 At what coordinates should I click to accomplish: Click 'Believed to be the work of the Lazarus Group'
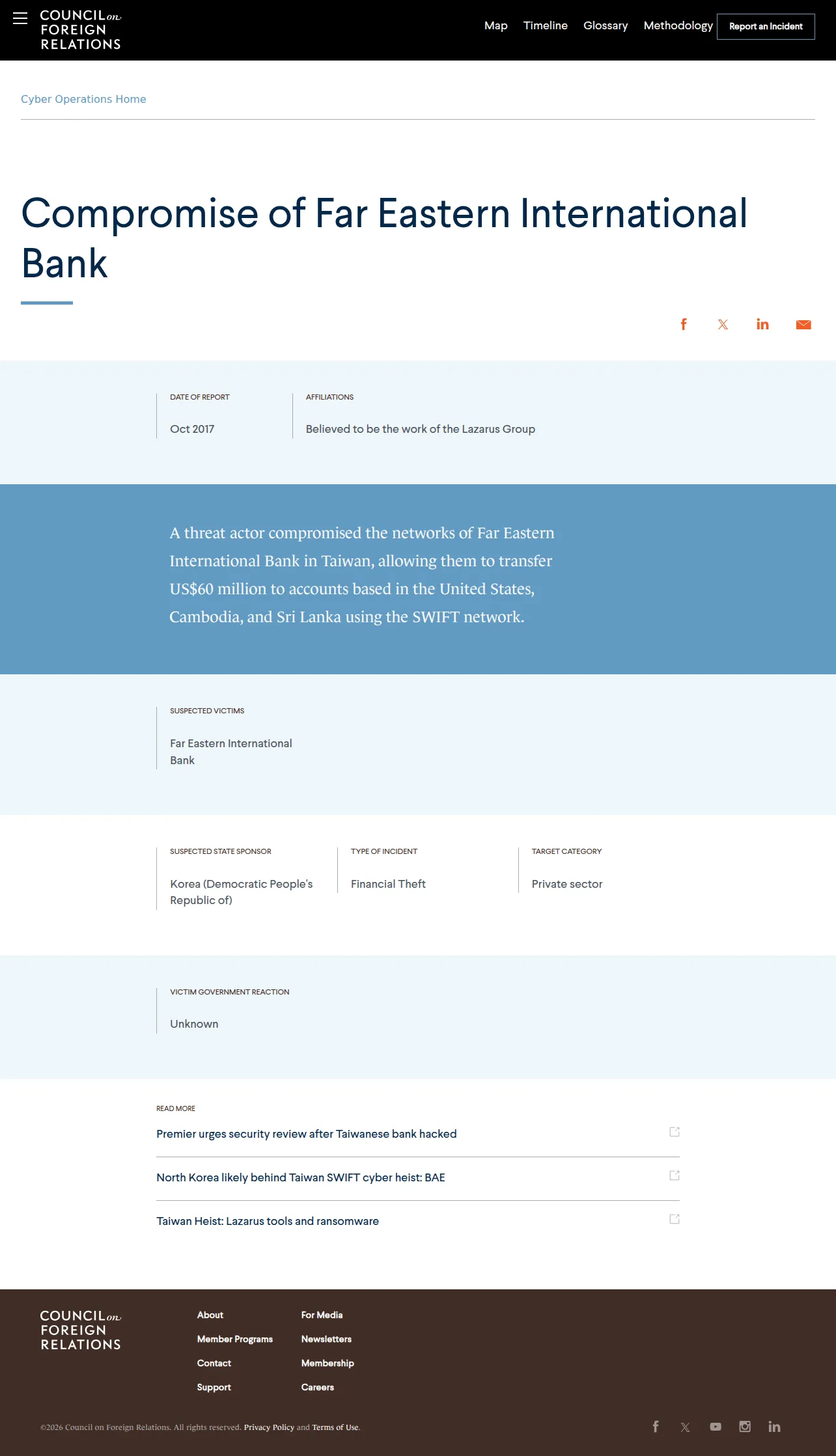[421, 429]
